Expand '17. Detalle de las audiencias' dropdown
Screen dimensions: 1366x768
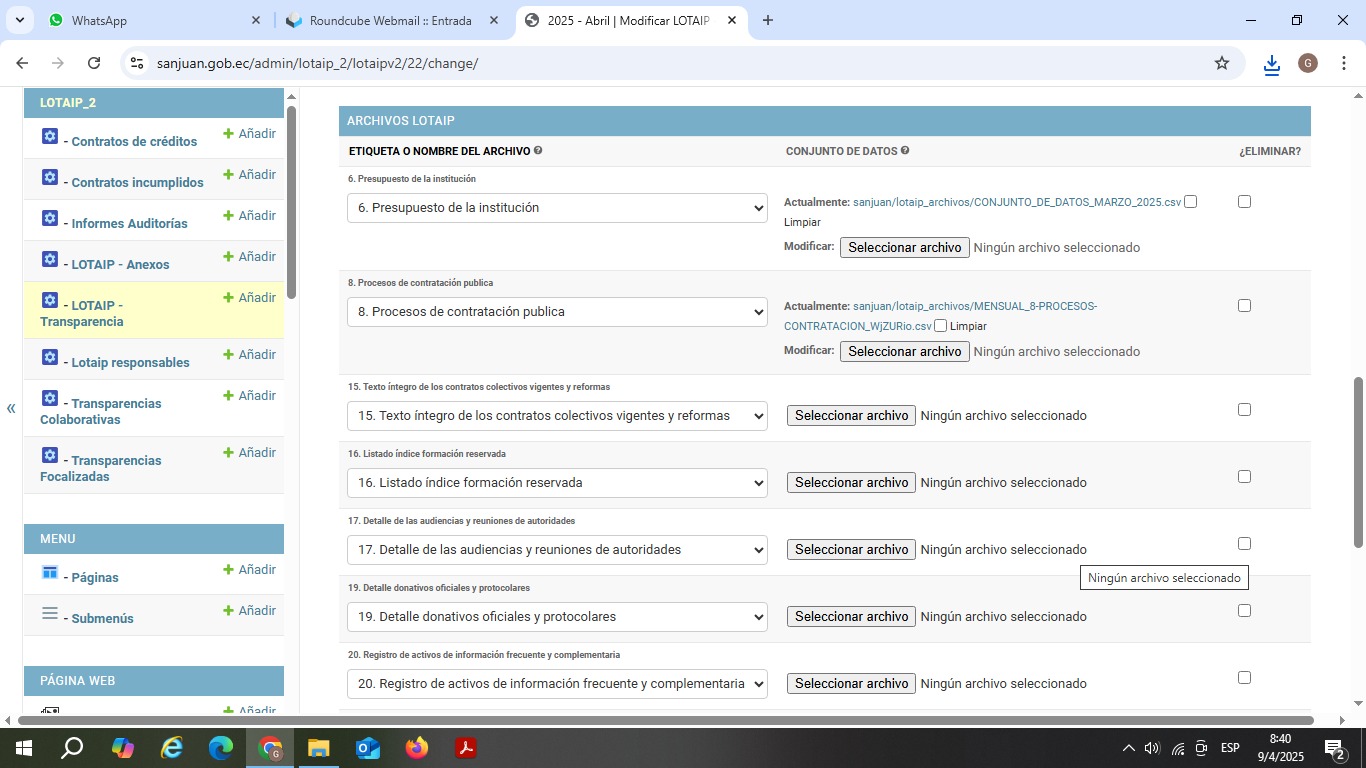click(557, 550)
